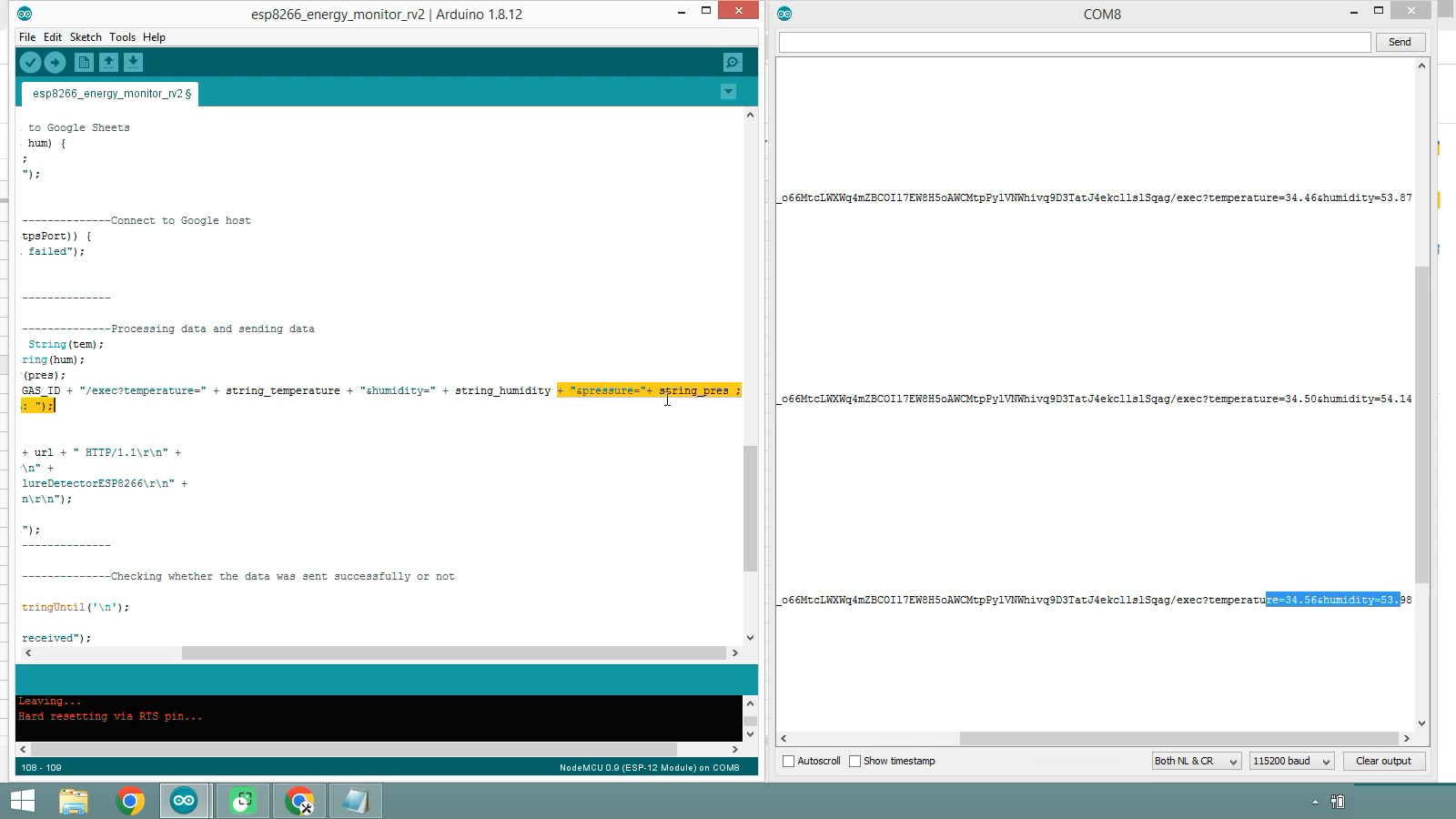Click the serial monitor scroll-up arrow
This screenshot has height=819, width=1456.
click(1422, 66)
